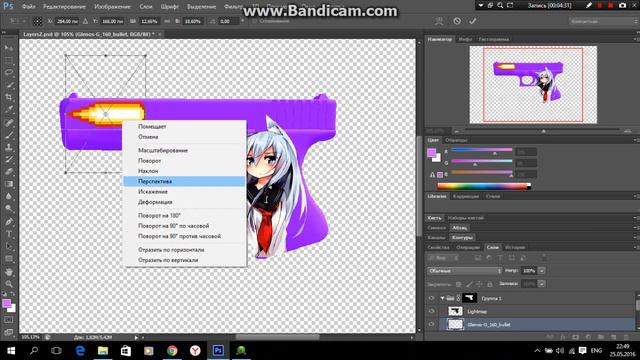The width and height of the screenshot is (640, 360).
Task: Click the X position input field
Action: pyautogui.click(x=67, y=21)
